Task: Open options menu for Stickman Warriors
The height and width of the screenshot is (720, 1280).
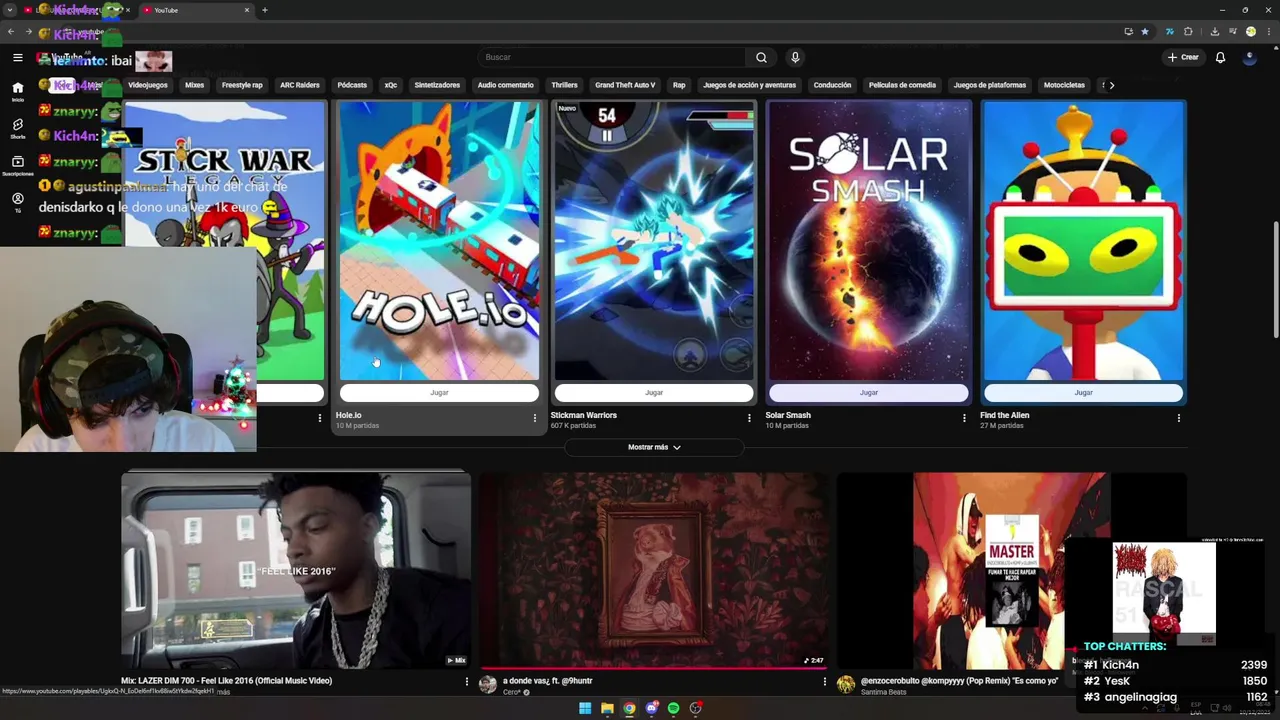Action: 749,418
